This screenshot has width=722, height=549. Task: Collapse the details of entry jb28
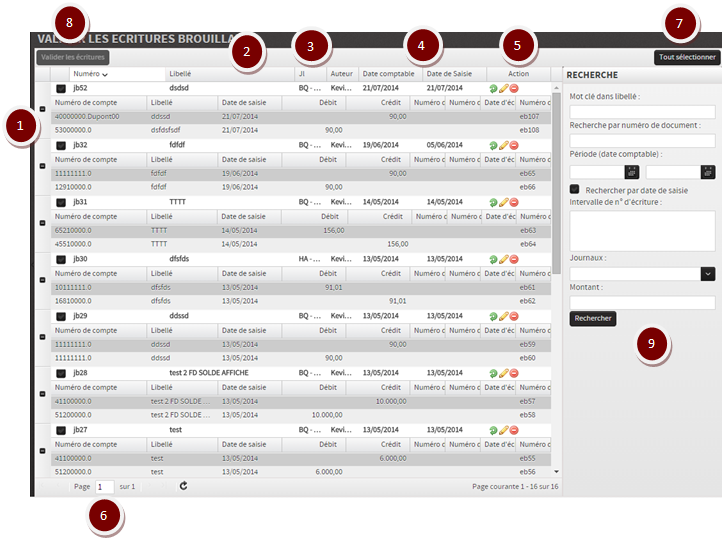coord(42,393)
